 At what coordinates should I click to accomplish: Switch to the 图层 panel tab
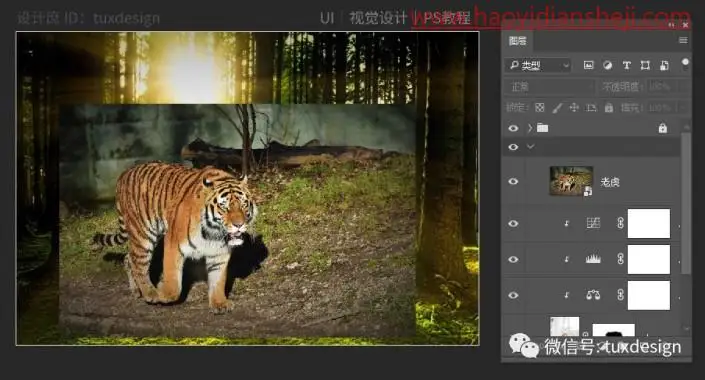tap(518, 41)
